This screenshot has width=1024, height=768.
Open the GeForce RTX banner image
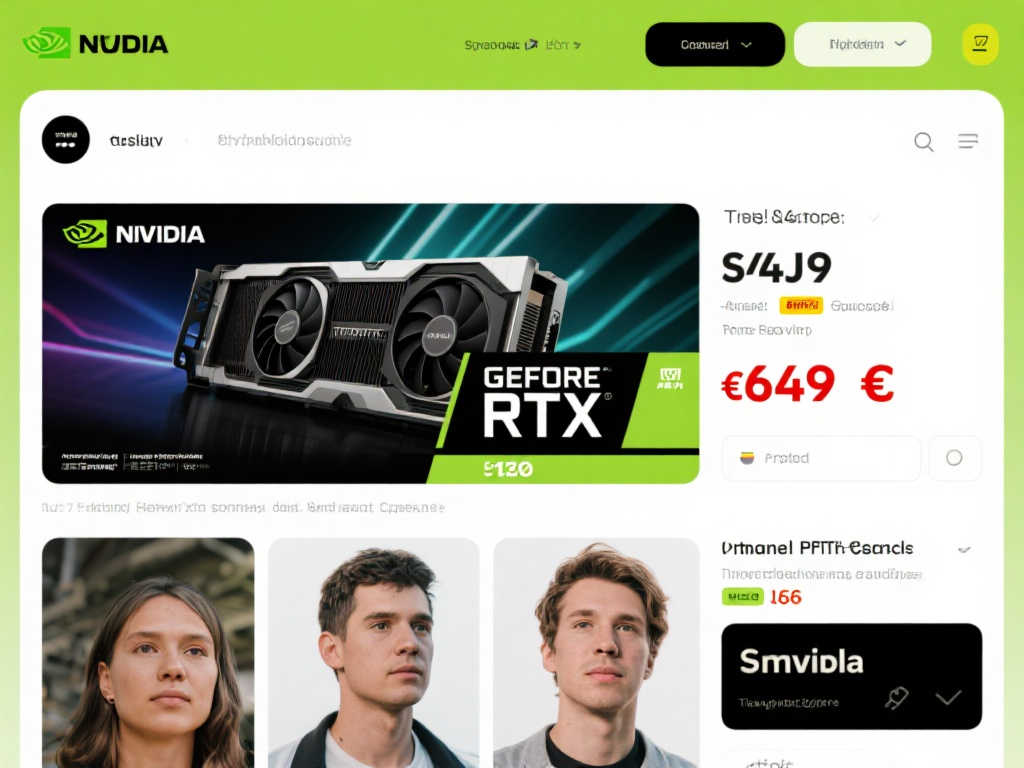coord(370,344)
